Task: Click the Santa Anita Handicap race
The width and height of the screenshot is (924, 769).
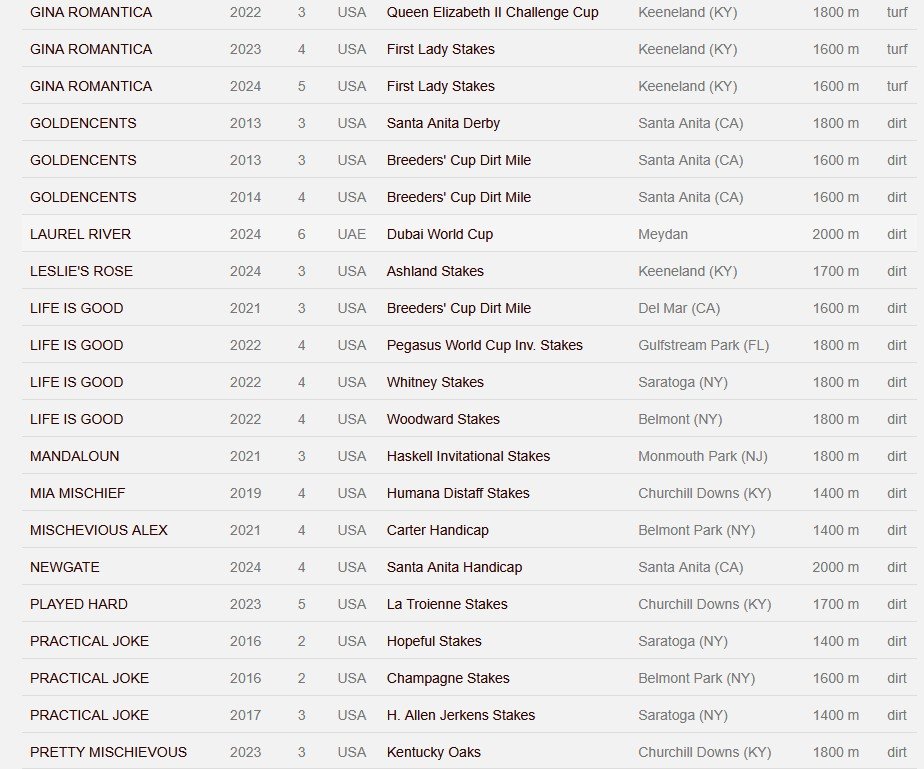Action: [454, 567]
